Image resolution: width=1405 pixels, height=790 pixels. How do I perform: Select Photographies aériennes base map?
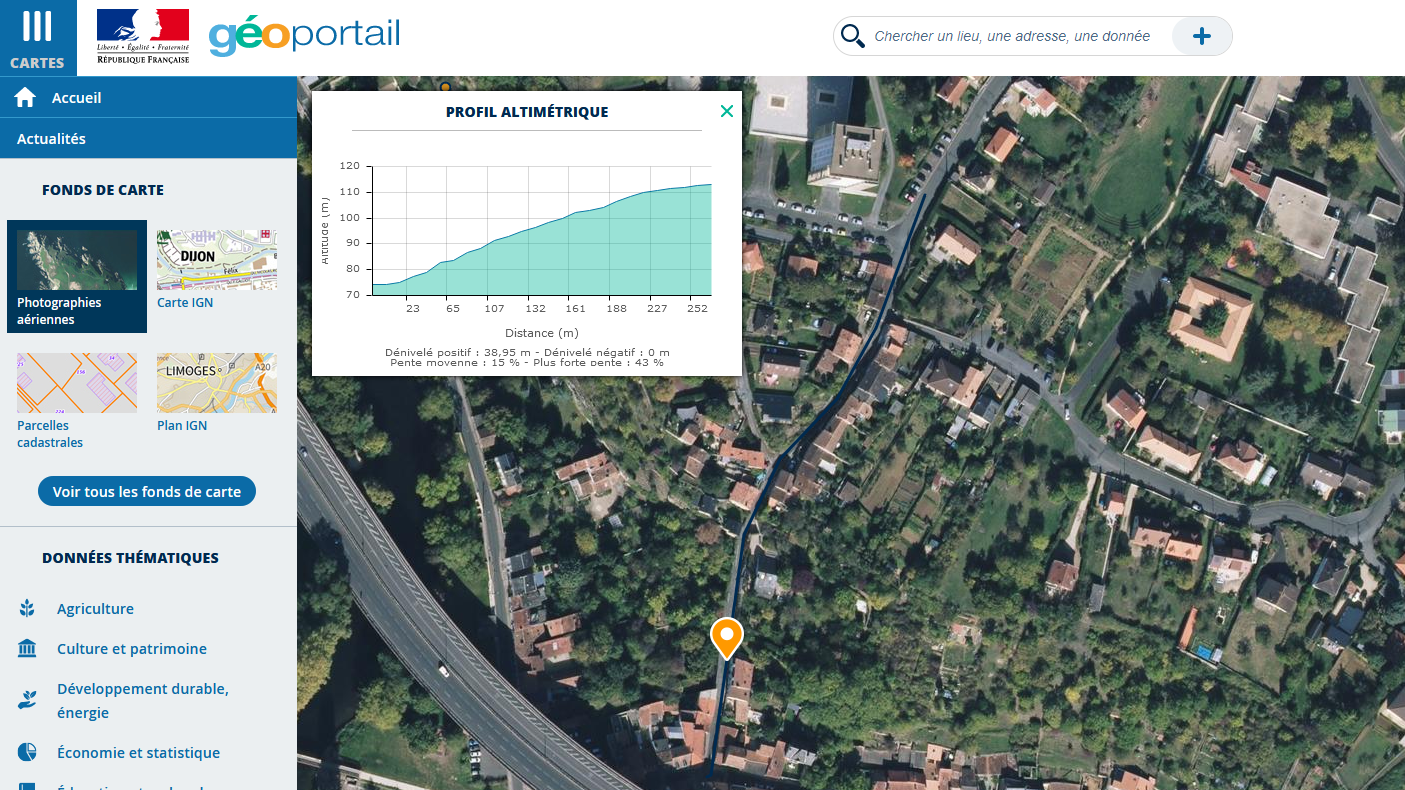77,276
